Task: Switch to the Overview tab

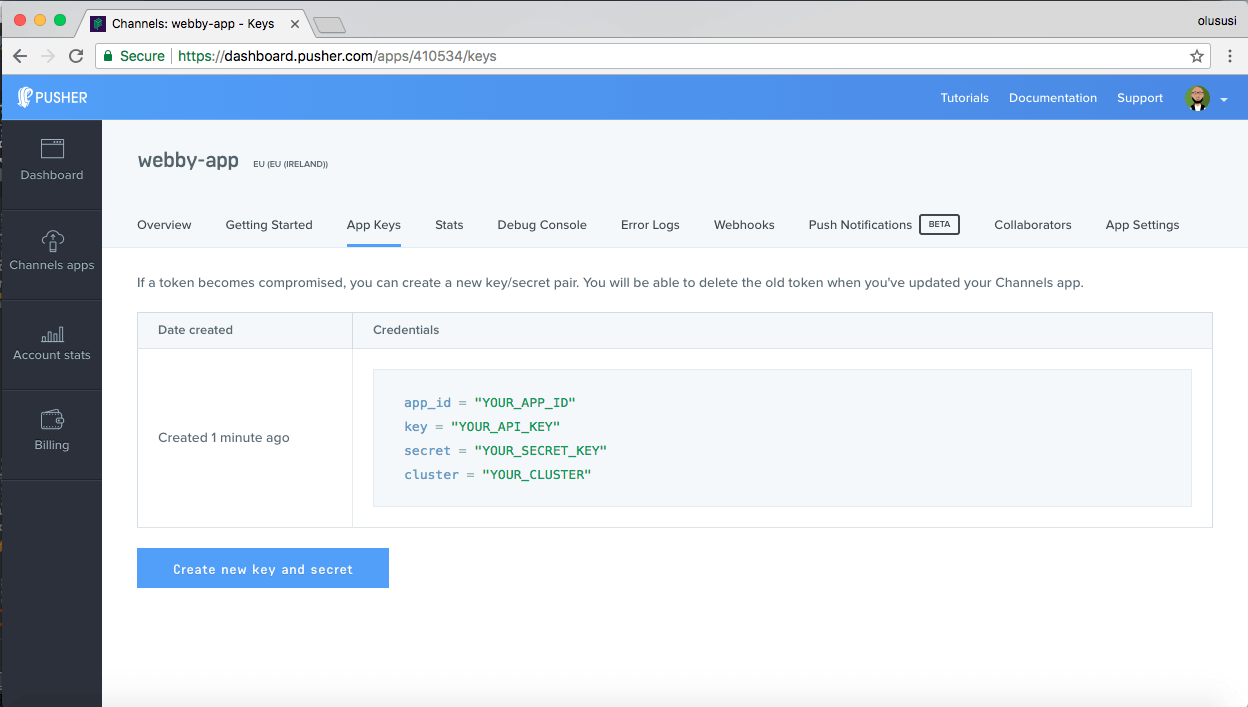Action: tap(164, 225)
